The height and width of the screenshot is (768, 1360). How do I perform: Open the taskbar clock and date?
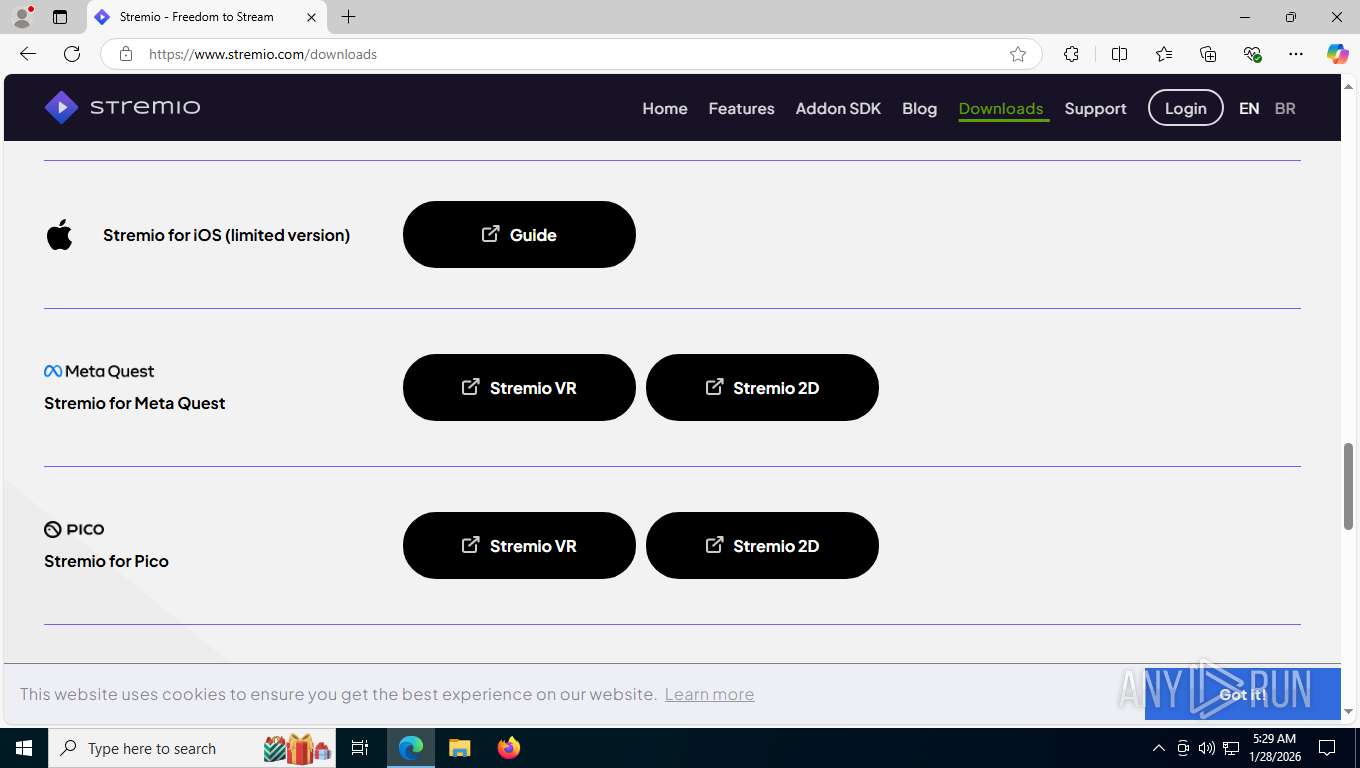pos(1274,748)
